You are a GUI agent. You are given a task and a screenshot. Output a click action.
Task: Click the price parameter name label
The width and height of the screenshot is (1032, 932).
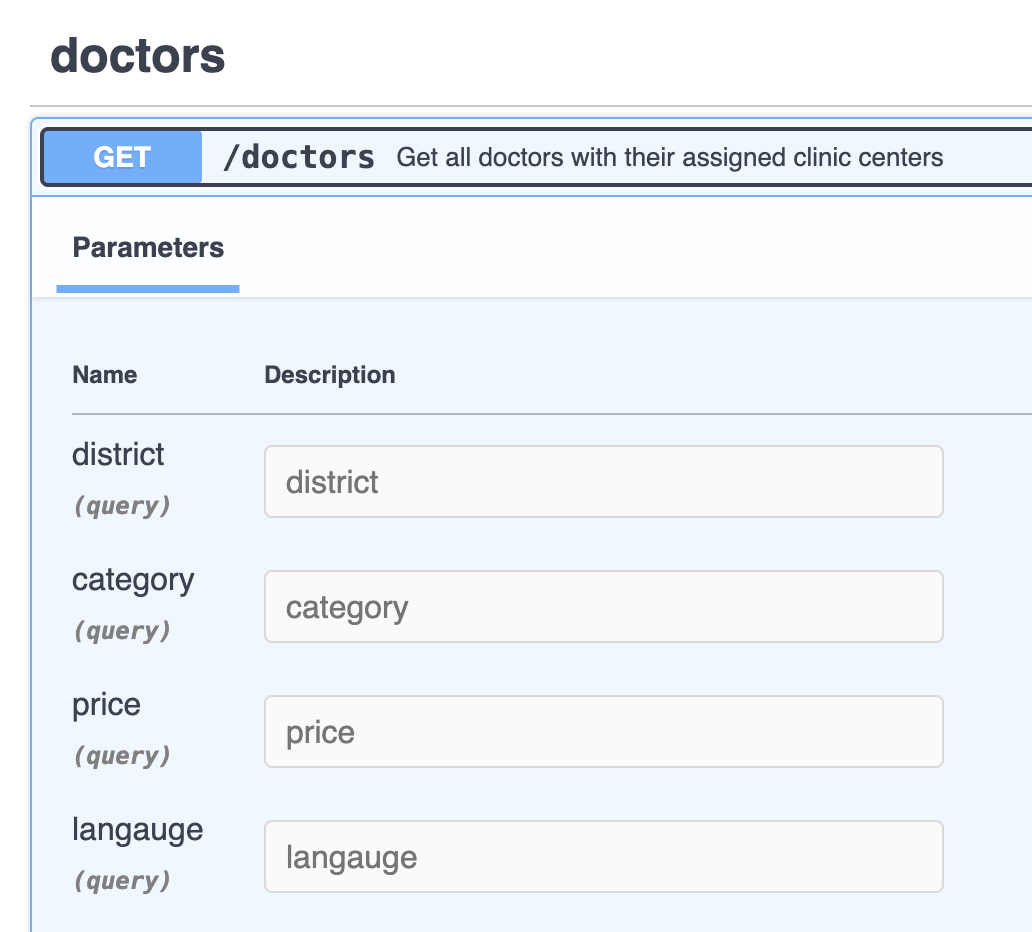coord(106,705)
